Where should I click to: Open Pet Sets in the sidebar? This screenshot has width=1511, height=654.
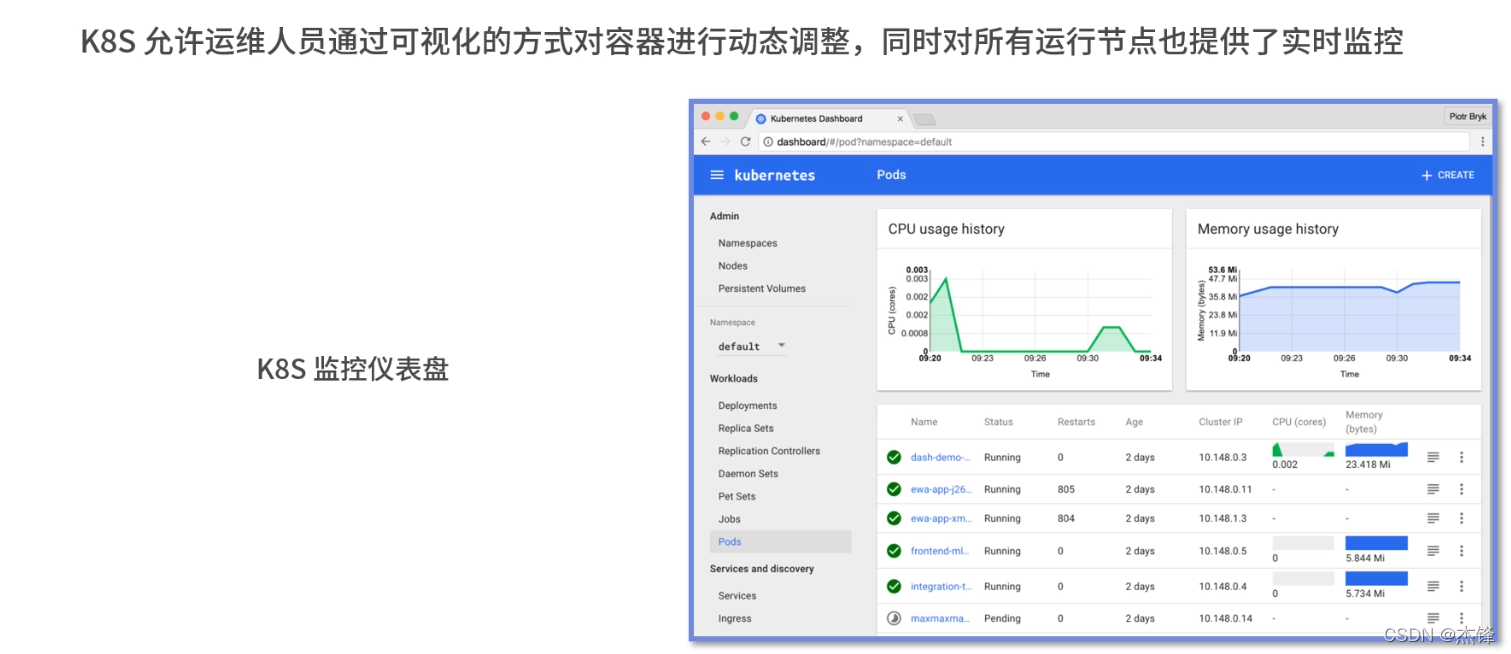coord(736,496)
